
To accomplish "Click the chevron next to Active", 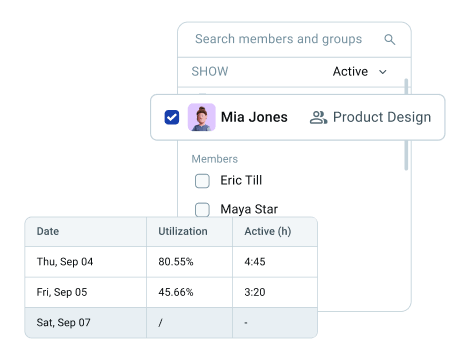I will [x=383, y=72].
